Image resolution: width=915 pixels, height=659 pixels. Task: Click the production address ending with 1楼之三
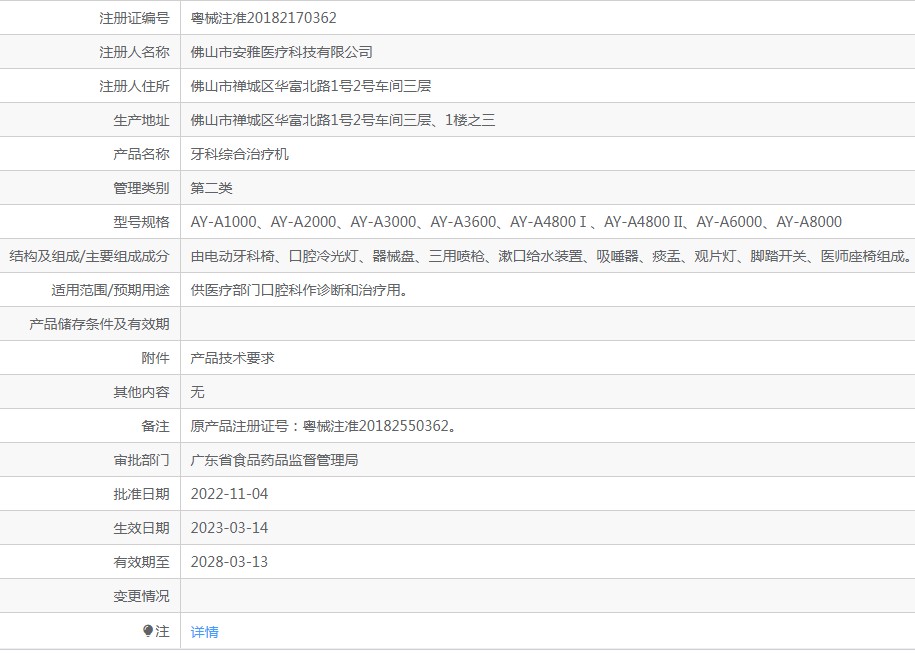pyautogui.click(x=343, y=120)
